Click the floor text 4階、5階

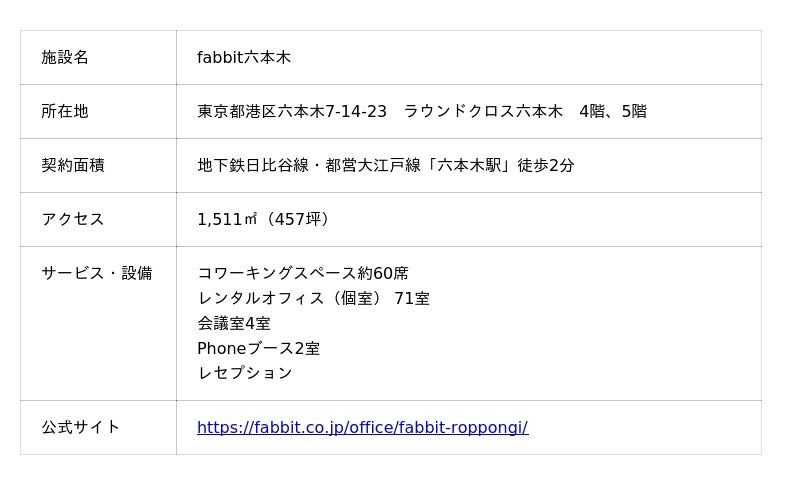click(x=613, y=112)
